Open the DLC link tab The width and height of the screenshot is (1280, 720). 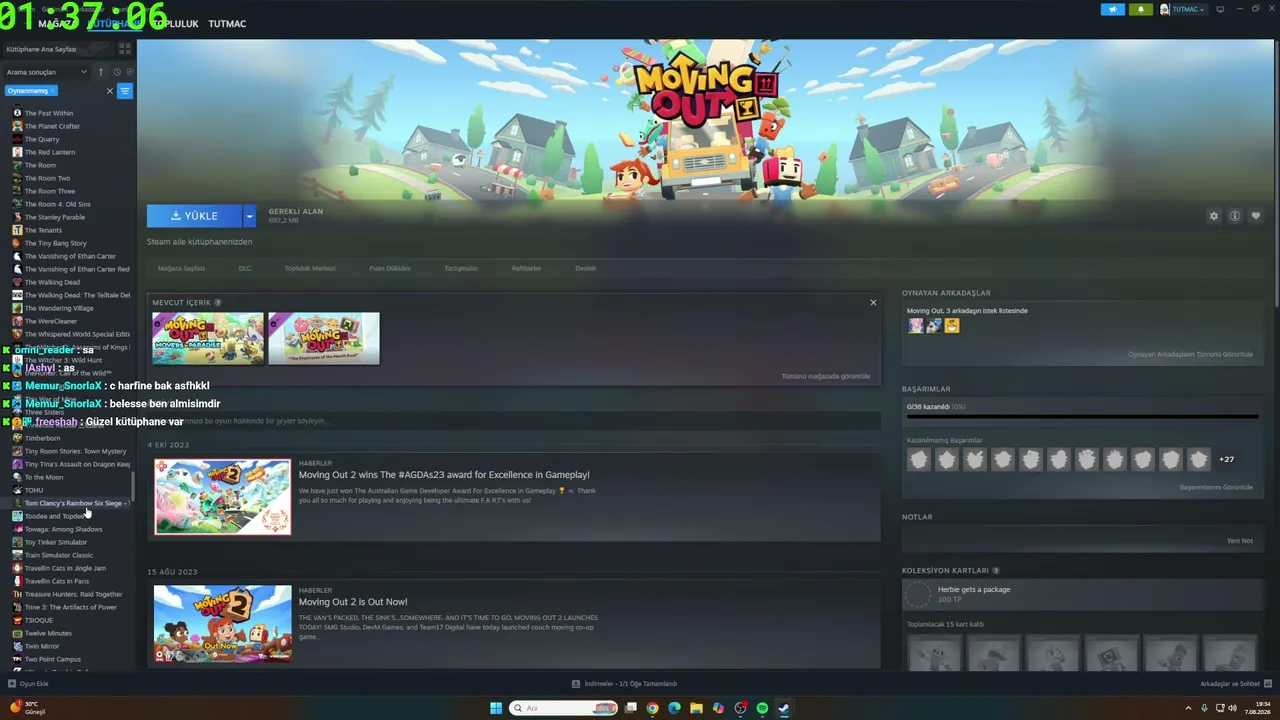pyautogui.click(x=245, y=268)
